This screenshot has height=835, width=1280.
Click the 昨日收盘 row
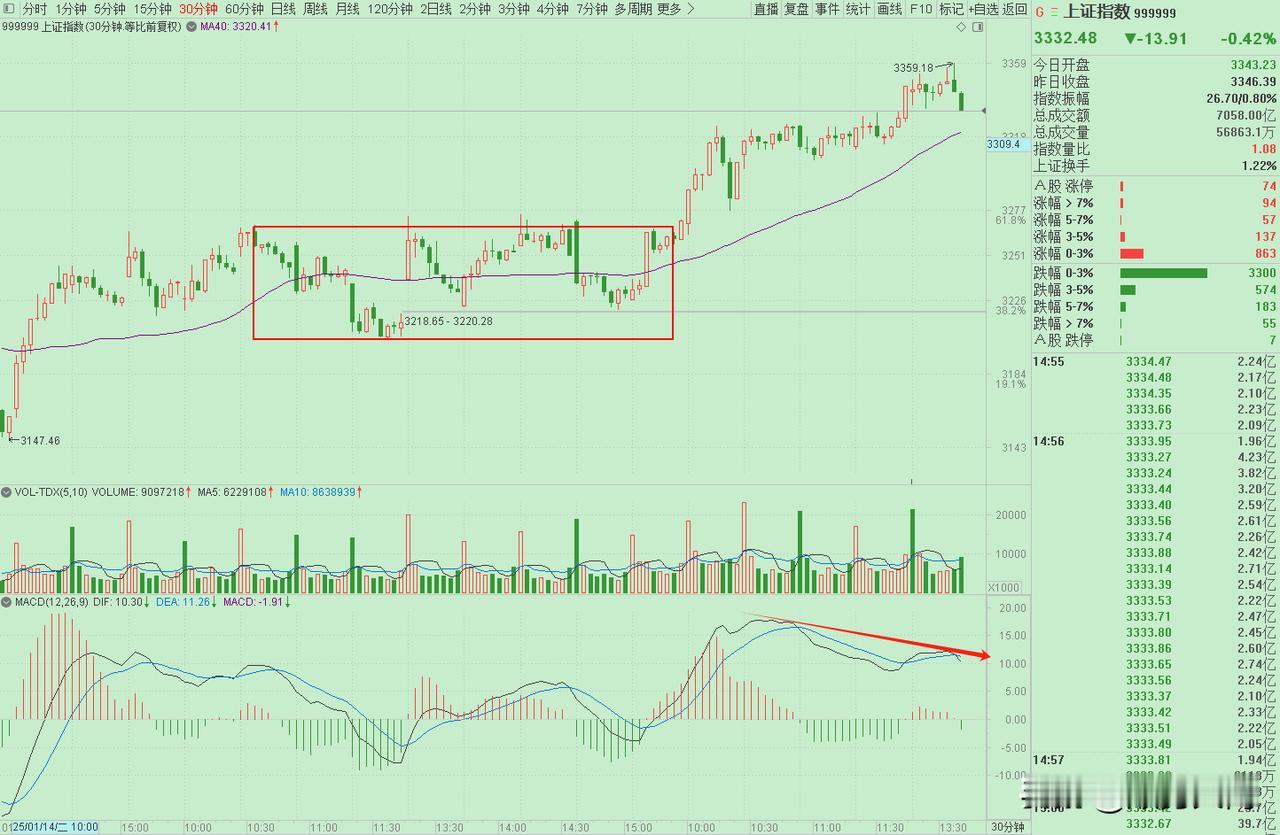pyautogui.click(x=1155, y=82)
